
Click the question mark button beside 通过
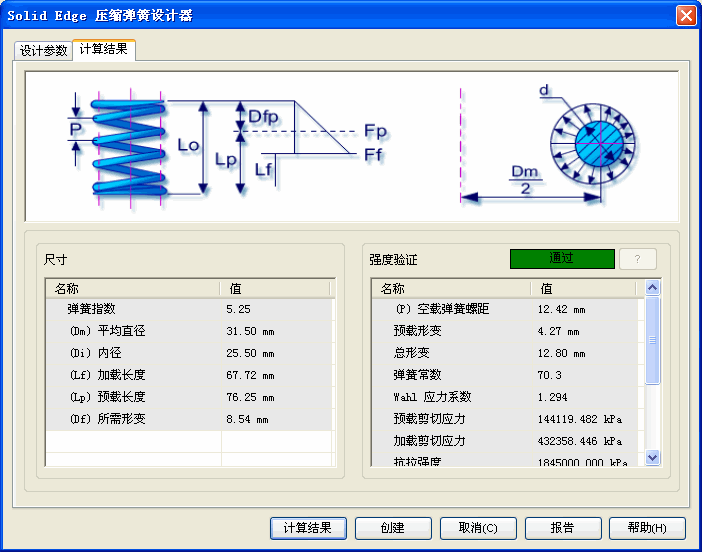[637, 258]
